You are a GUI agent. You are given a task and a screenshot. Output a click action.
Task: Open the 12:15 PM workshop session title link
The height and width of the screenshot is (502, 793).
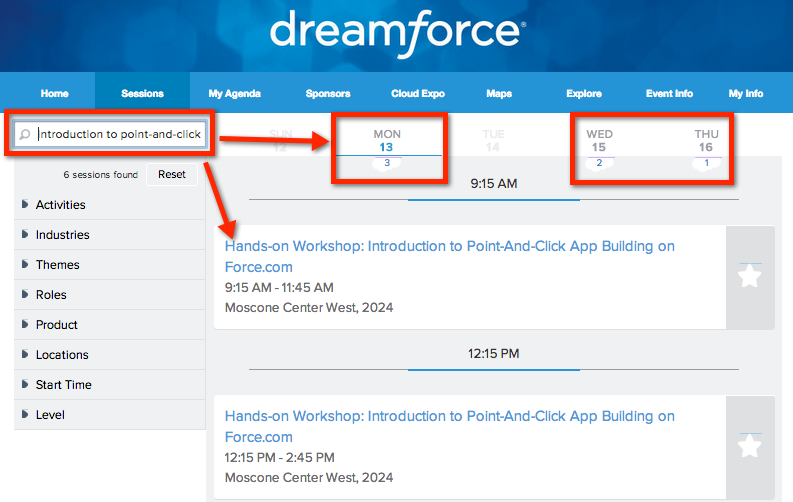(450, 426)
